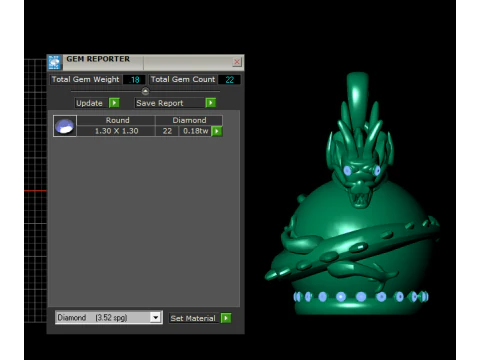The width and height of the screenshot is (480, 360).
Task: Select the round gem thumbnail in the list
Action: tap(65, 126)
